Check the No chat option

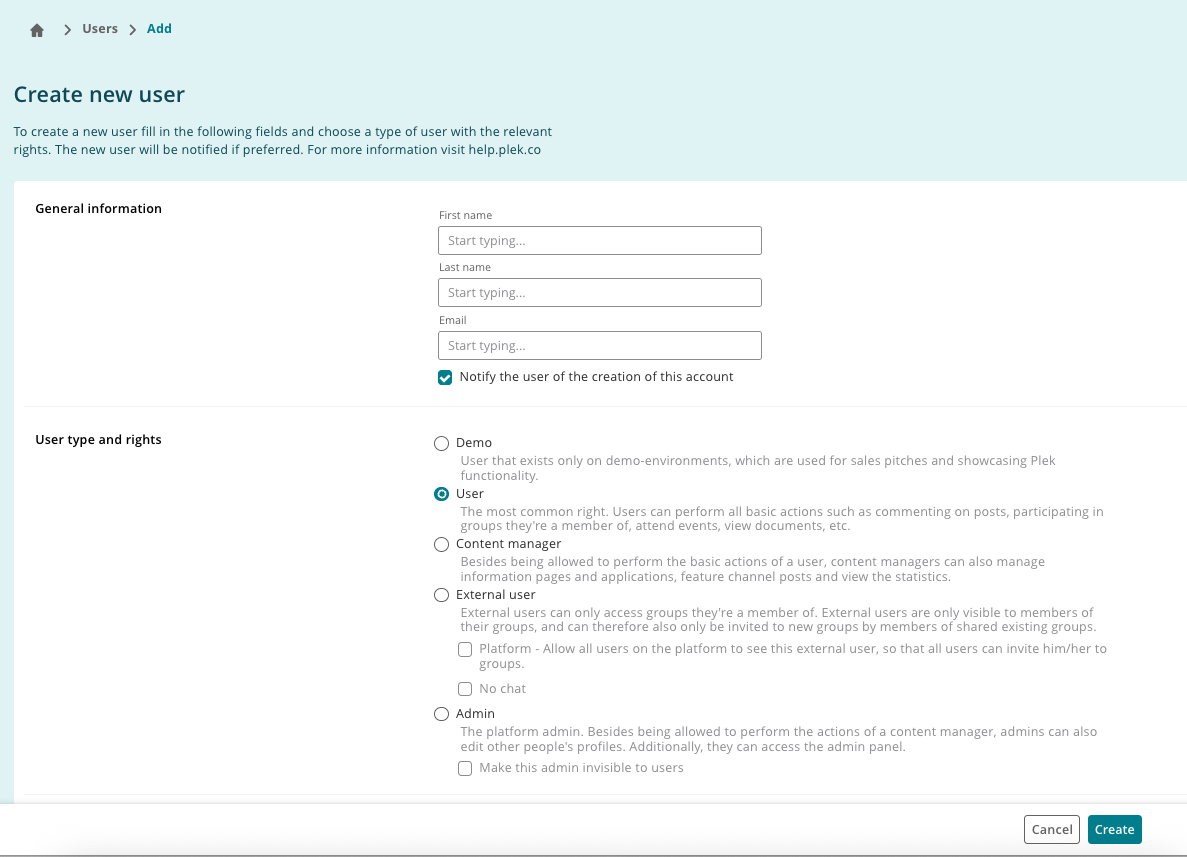tap(465, 689)
